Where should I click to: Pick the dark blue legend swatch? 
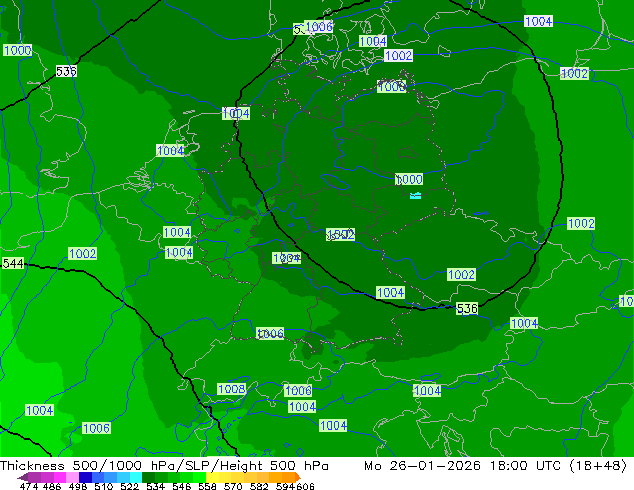click(x=85, y=477)
